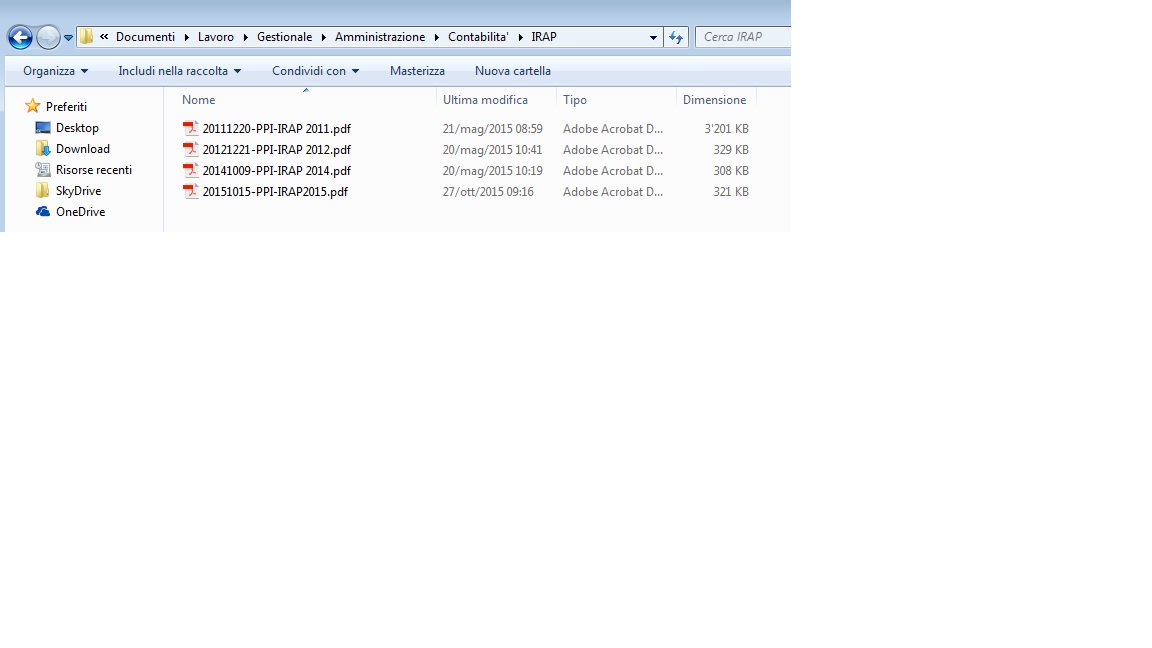Click the refresh button beside address bar
1152x648 pixels.
[x=676, y=38]
